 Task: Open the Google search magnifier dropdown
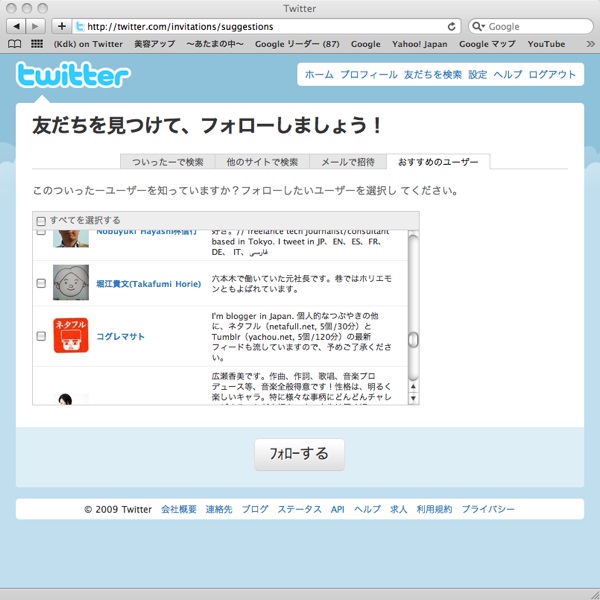(x=478, y=26)
